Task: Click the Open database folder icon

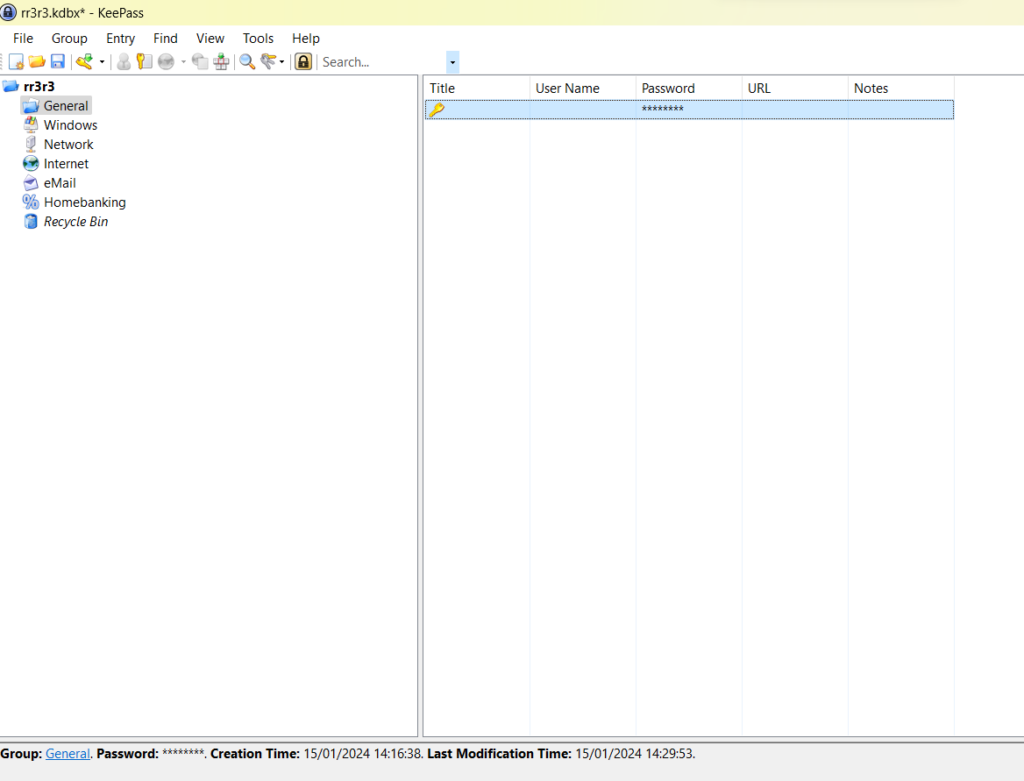Action: click(37, 62)
